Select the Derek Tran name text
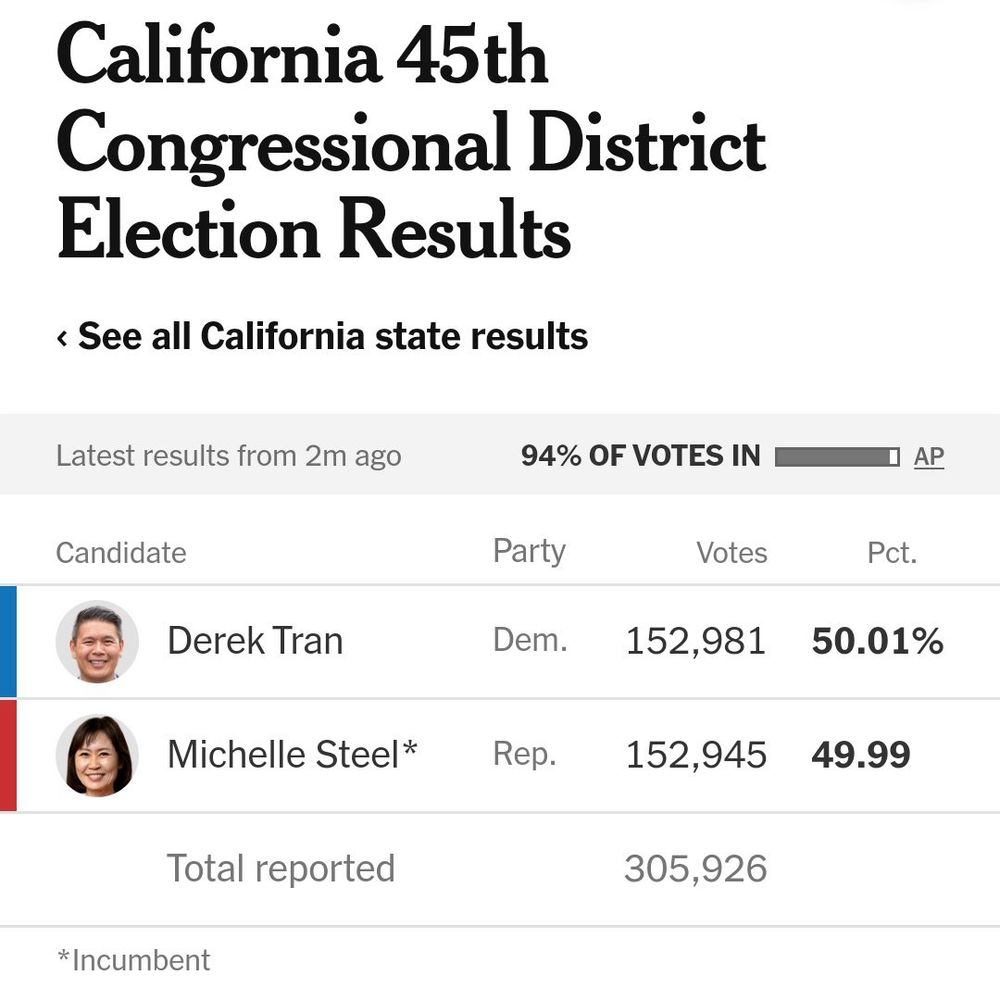Screen dimensions: 1000x1000 point(255,641)
